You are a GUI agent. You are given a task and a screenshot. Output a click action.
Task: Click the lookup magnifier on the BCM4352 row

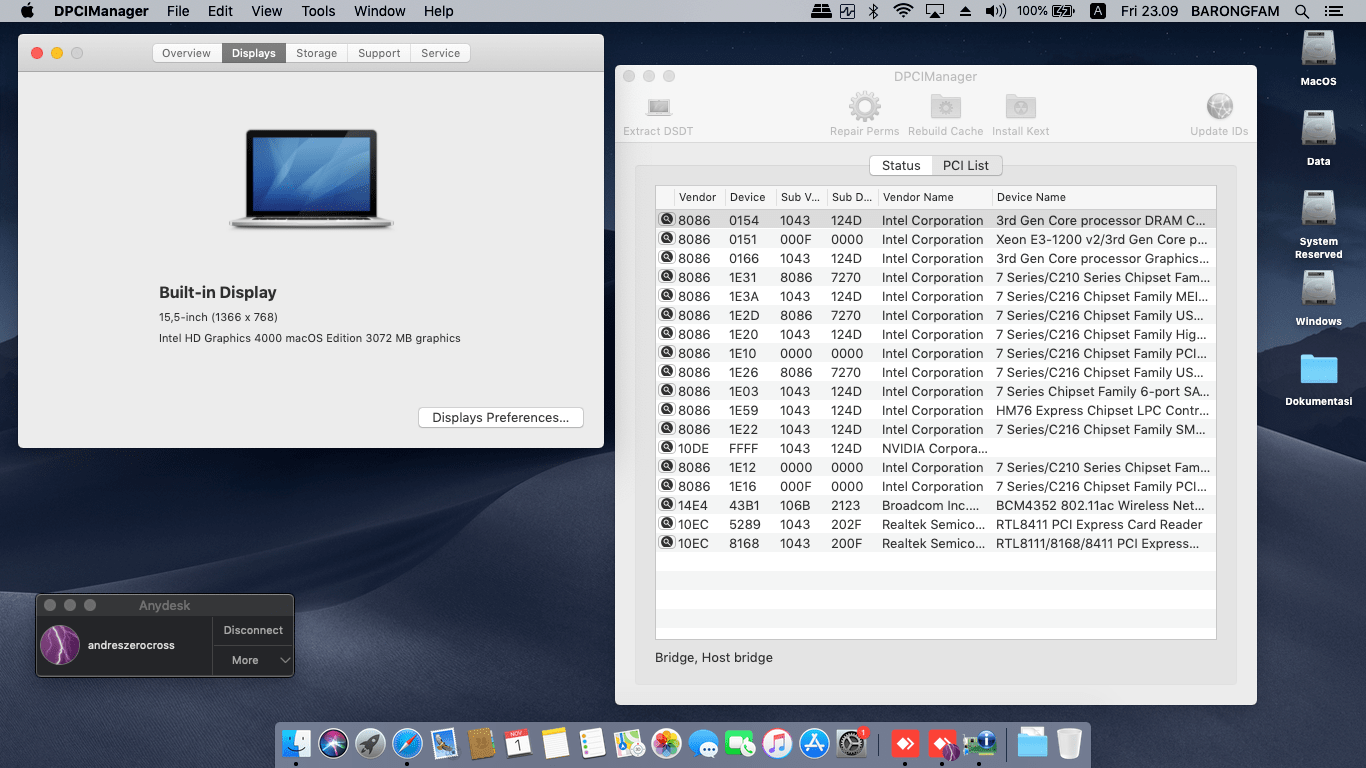tap(667, 505)
